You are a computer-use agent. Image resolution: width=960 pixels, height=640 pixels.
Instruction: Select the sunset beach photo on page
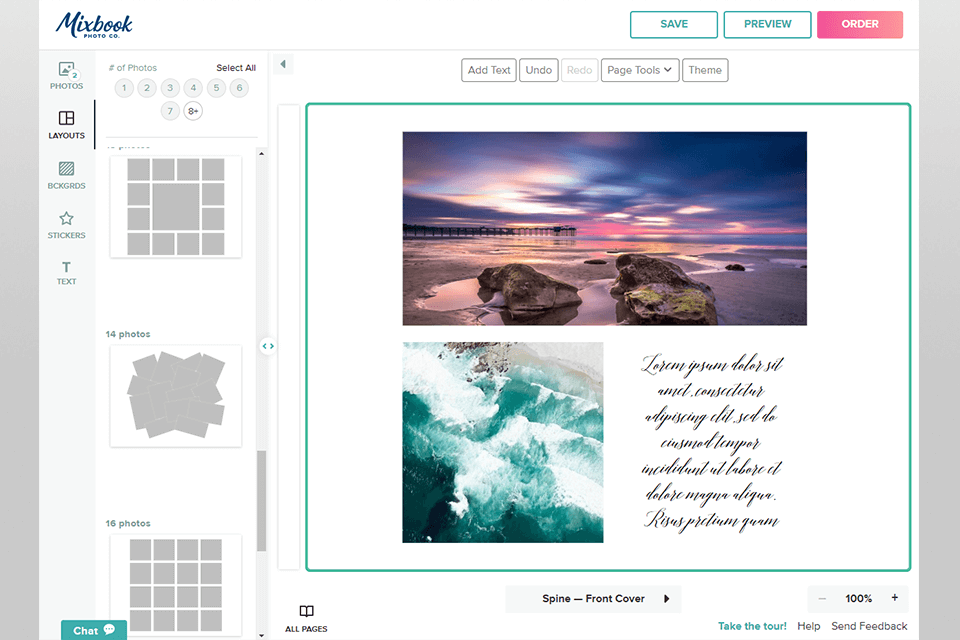604,228
